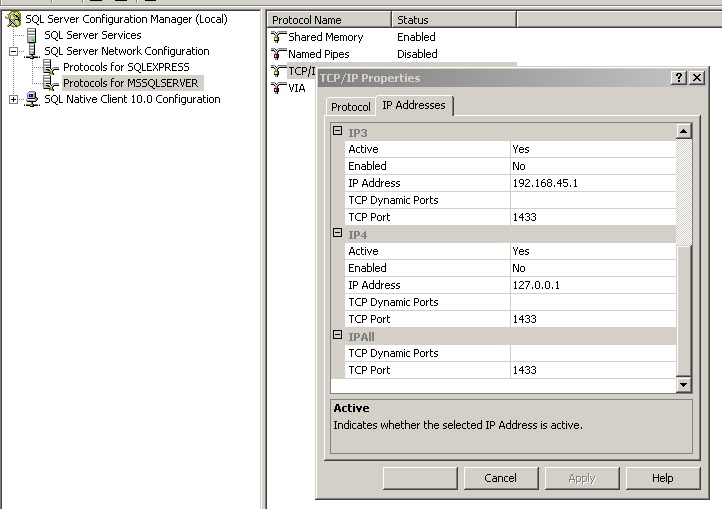Screen dimensions: 722x509
Task: Click IPAll TCP Port 1433 field
Action: point(593,370)
